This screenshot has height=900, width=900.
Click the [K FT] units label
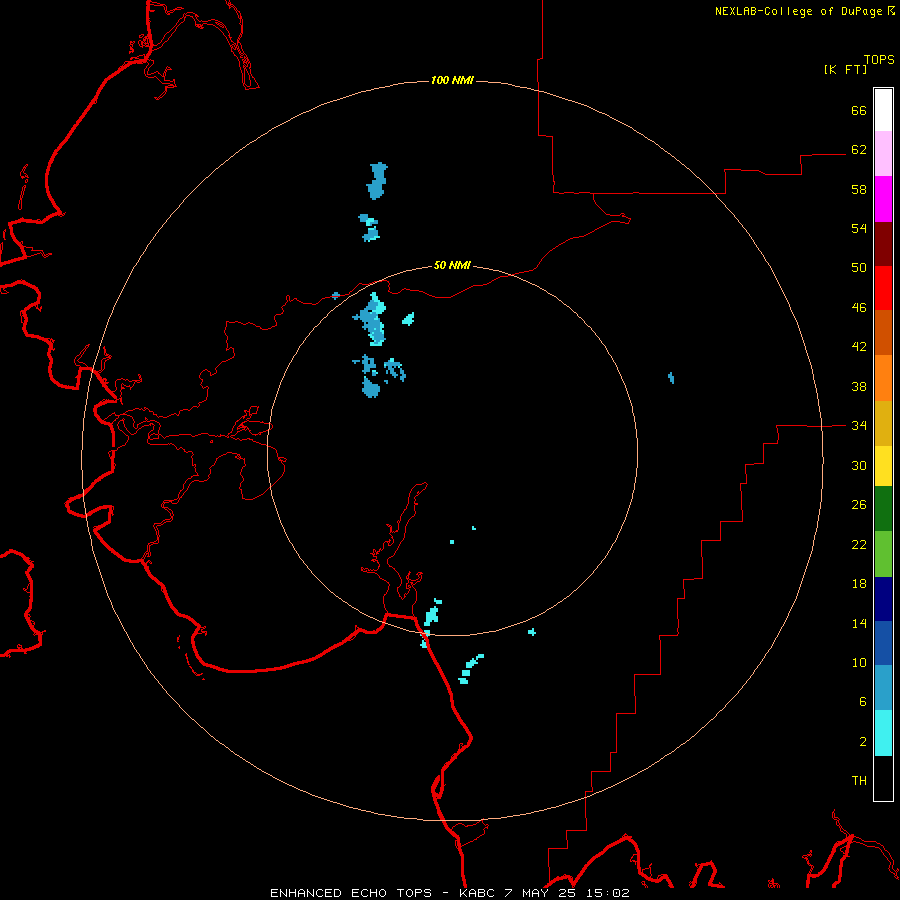pyautogui.click(x=845, y=69)
